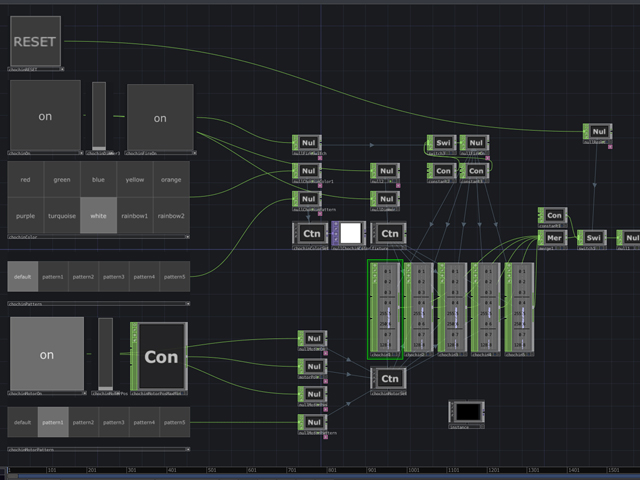Choose default in chochinMotorPattern row
640x480 pixels.
[22, 422]
